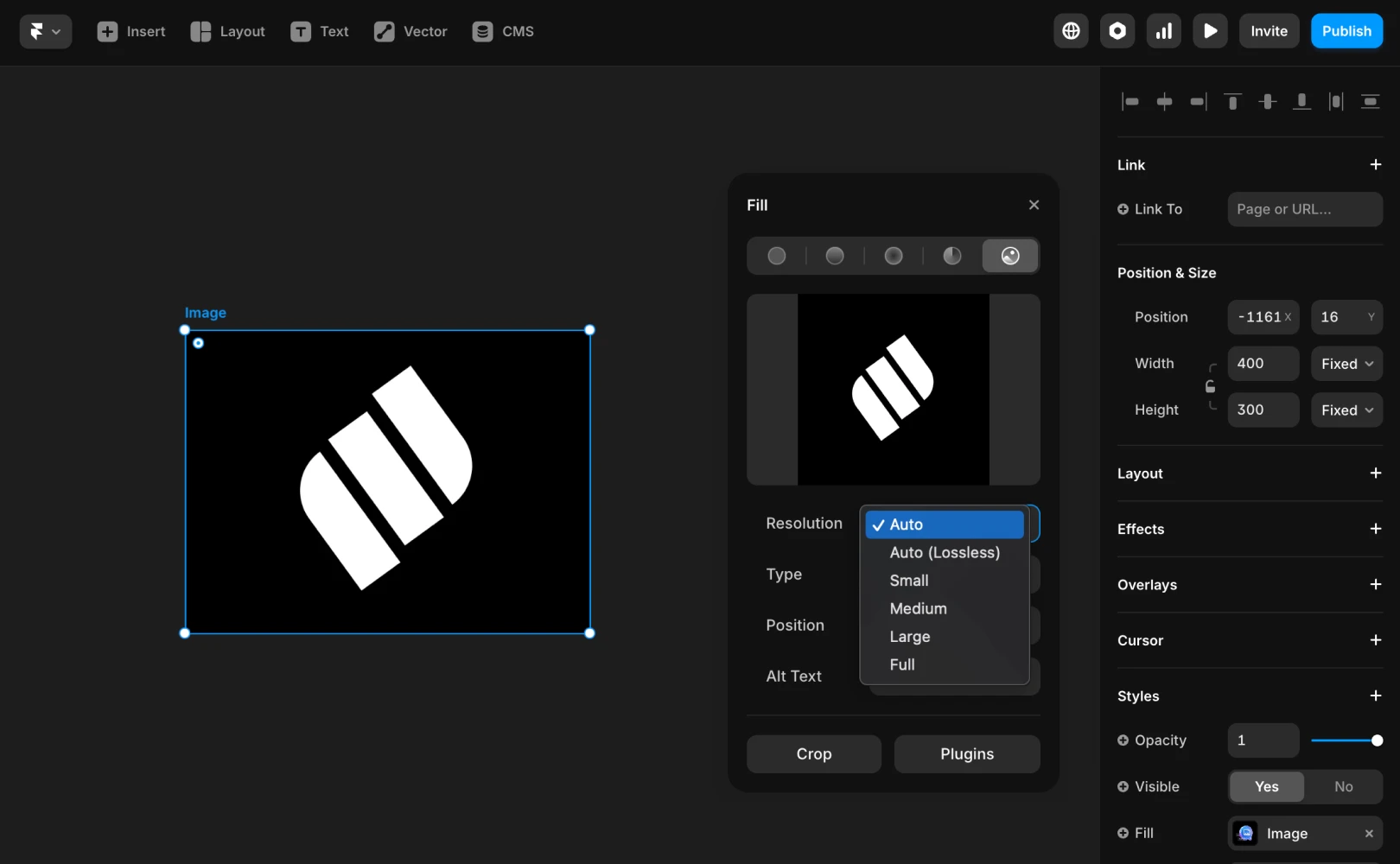Viewport: 1400px width, 864px height.
Task: Add a Cursor setting
Action: click(1376, 640)
